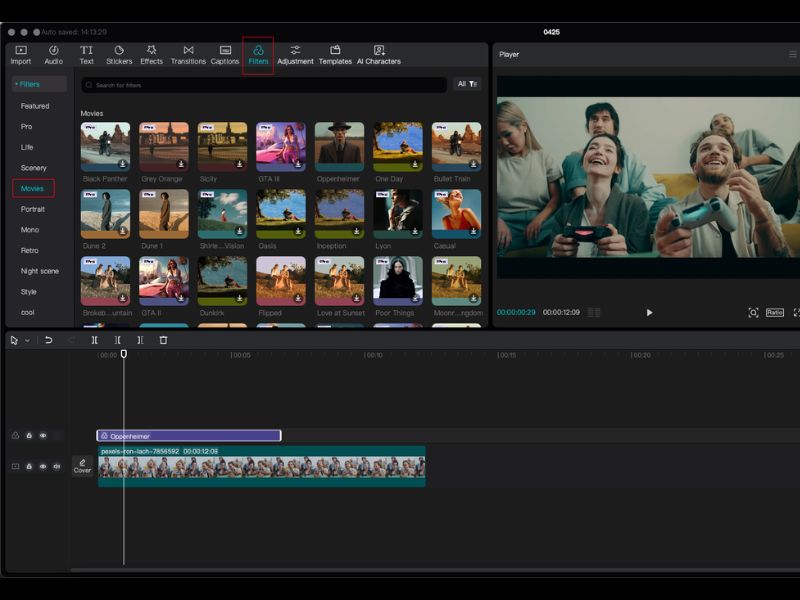
Task: Open the Captions tab
Action: pos(225,55)
